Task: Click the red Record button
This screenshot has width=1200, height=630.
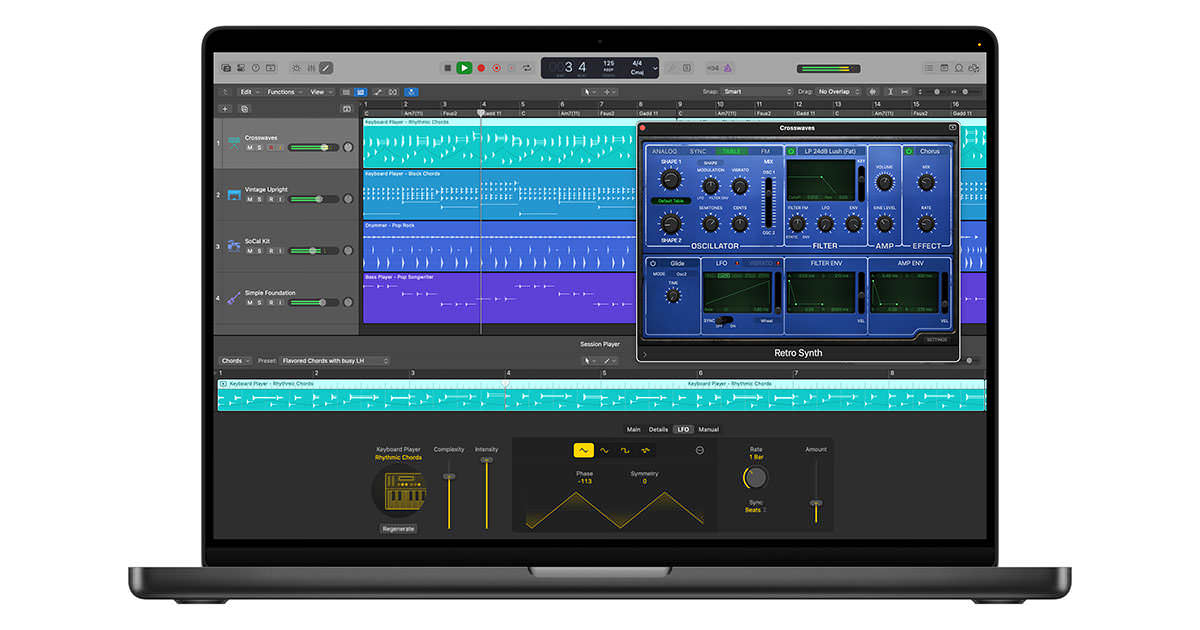Action: (x=480, y=68)
